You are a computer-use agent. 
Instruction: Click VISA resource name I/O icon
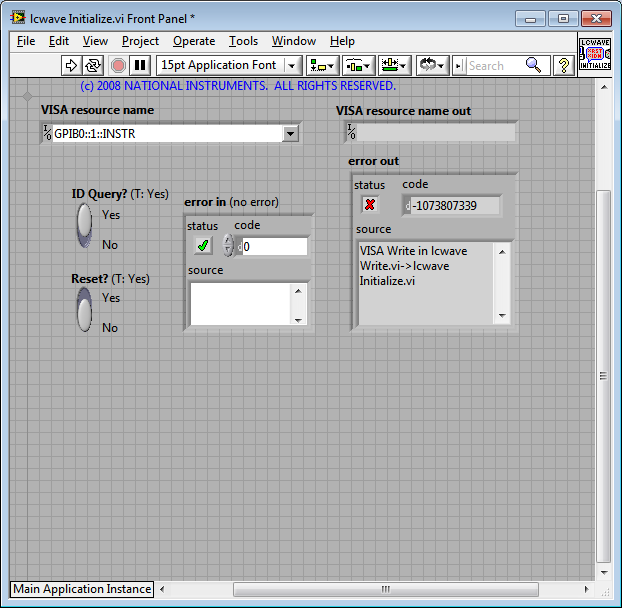tap(47, 133)
